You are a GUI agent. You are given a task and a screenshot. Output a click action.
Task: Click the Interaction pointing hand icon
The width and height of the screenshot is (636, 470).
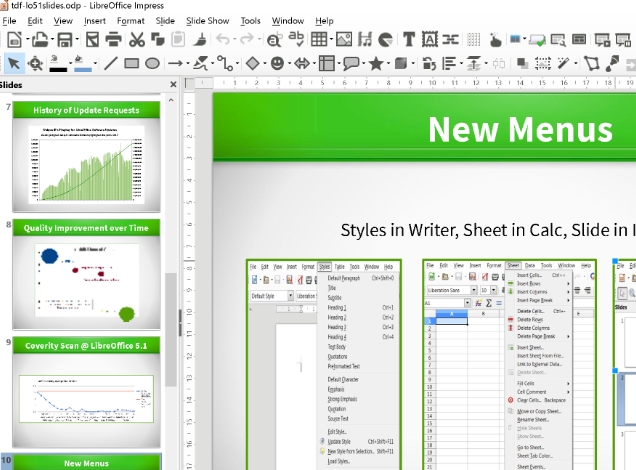pos(495,40)
